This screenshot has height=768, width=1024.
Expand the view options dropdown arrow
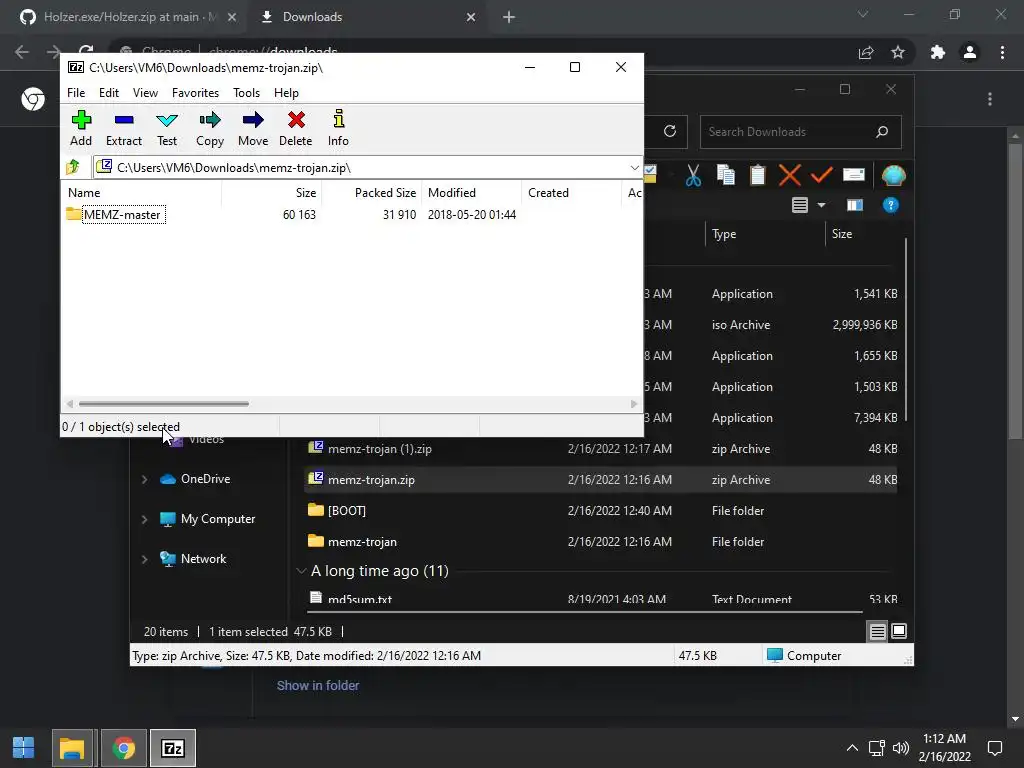coord(822,206)
